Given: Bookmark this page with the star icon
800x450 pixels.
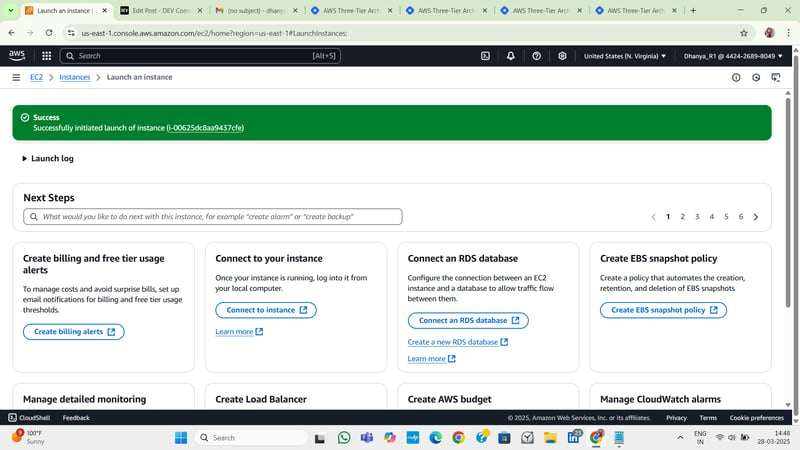Looking at the screenshot, I should tap(744, 33).
